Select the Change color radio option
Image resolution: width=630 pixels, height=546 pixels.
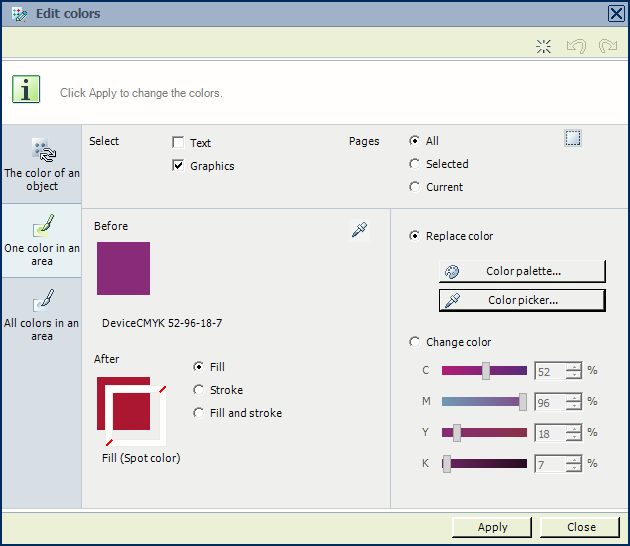pos(414,342)
